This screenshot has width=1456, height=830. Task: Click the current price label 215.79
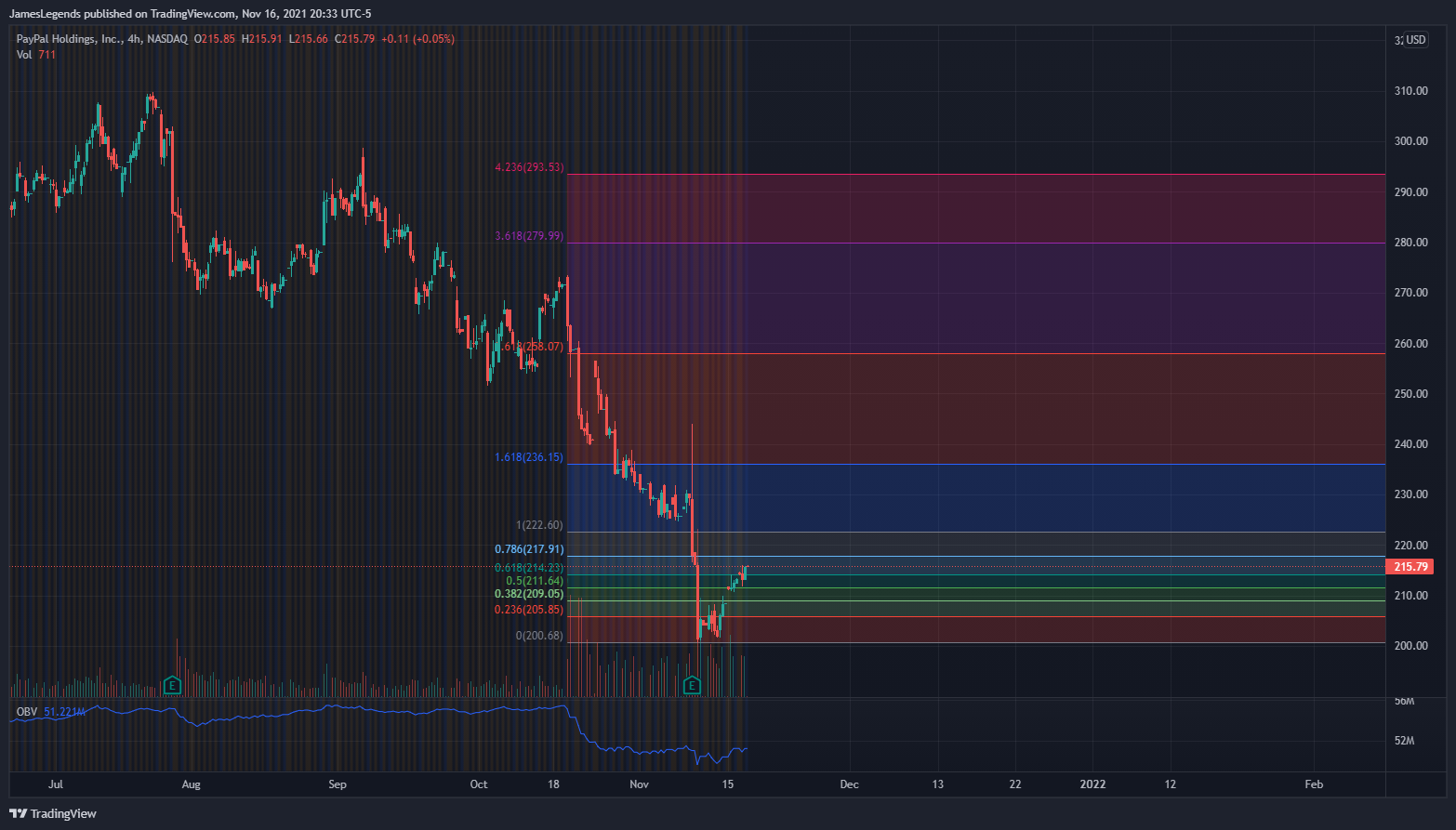pos(1409,566)
